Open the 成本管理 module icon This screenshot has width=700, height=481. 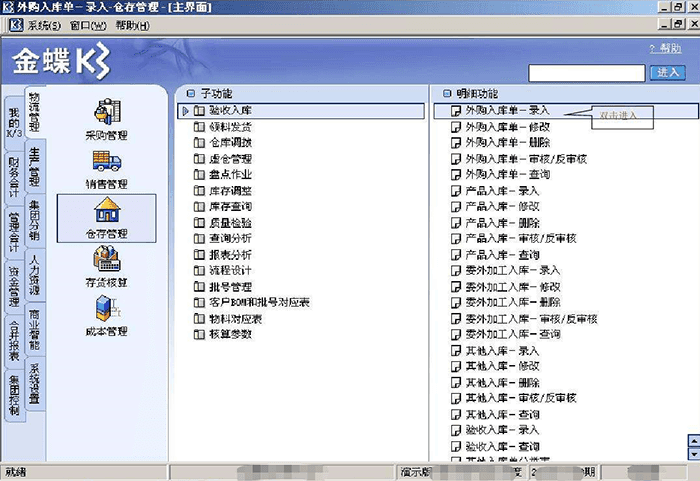[x=107, y=308]
